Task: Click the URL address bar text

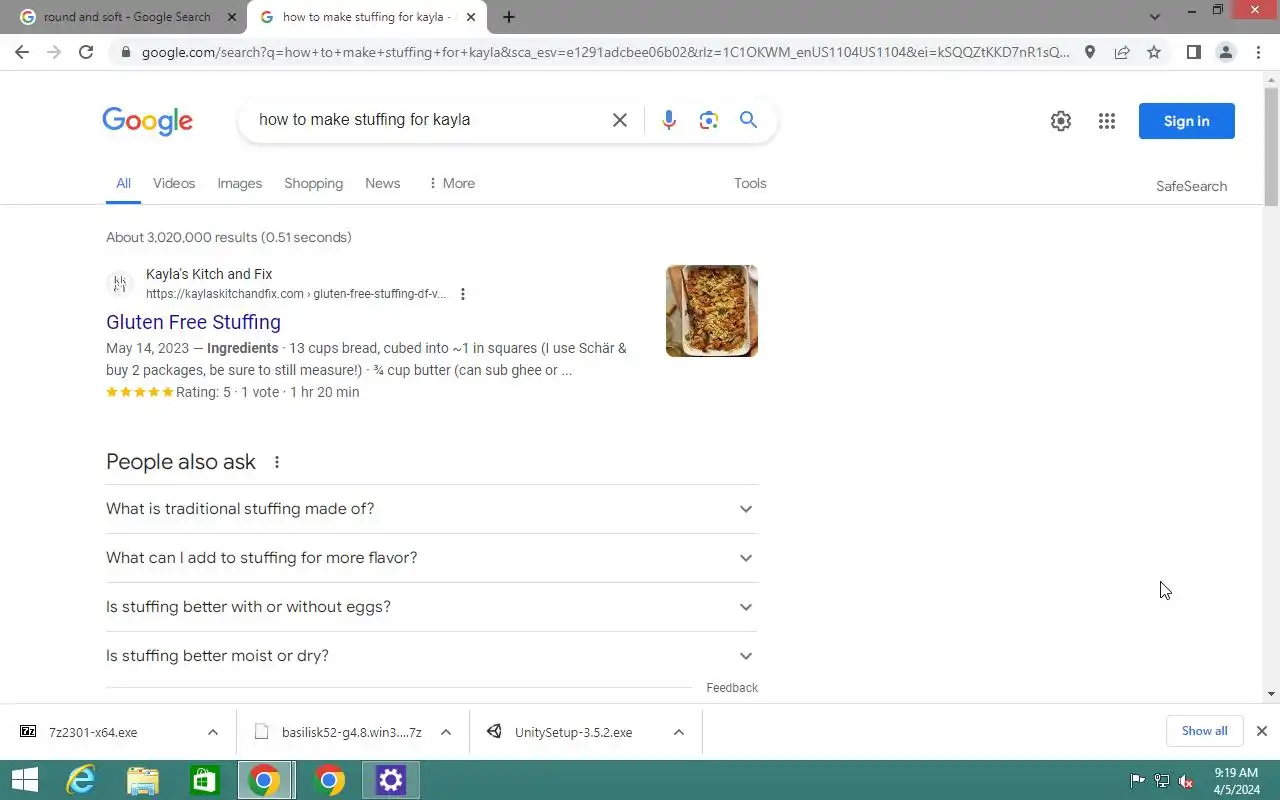Action: tap(605, 52)
